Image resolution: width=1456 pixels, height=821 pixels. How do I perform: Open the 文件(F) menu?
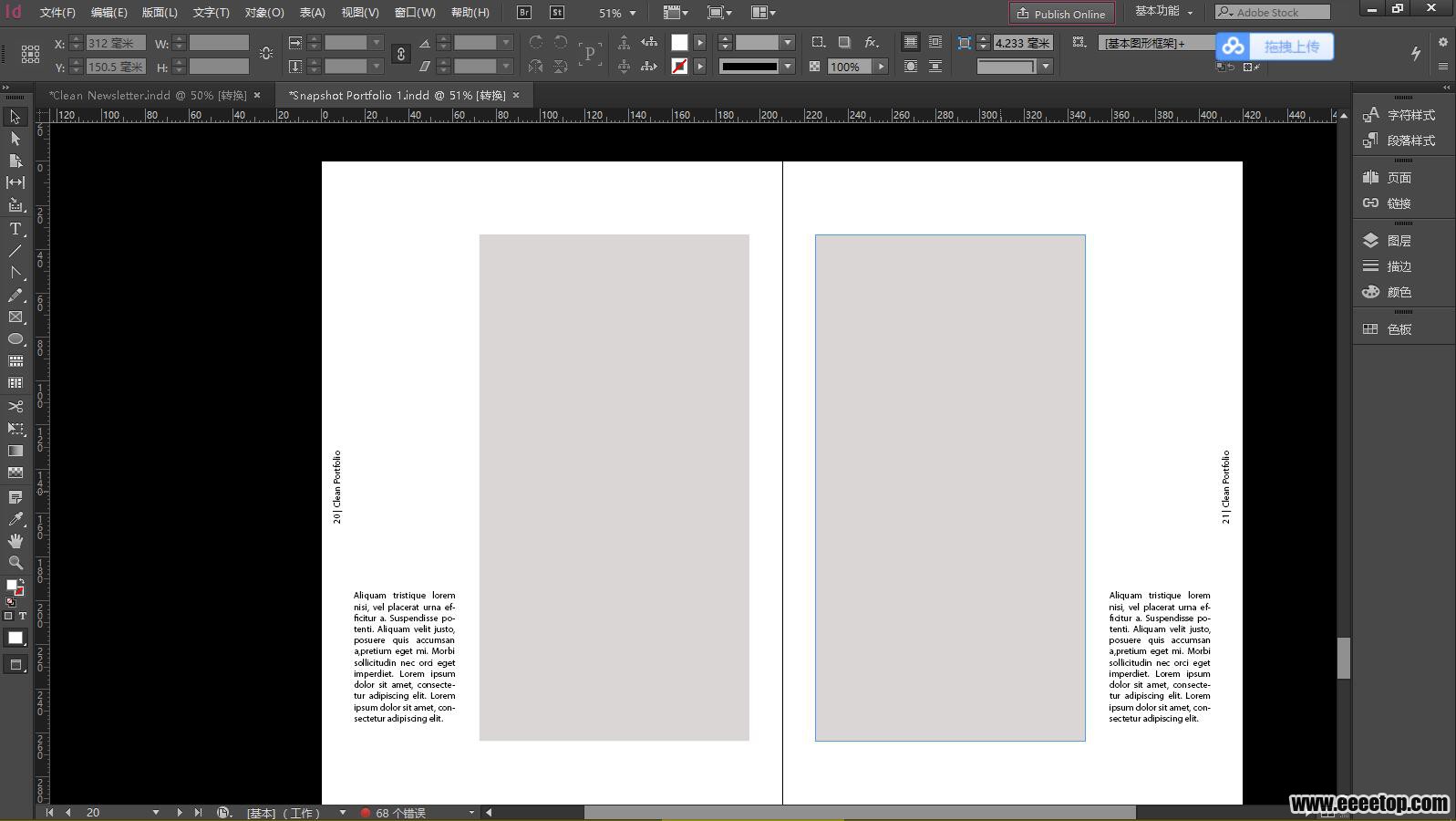point(57,13)
